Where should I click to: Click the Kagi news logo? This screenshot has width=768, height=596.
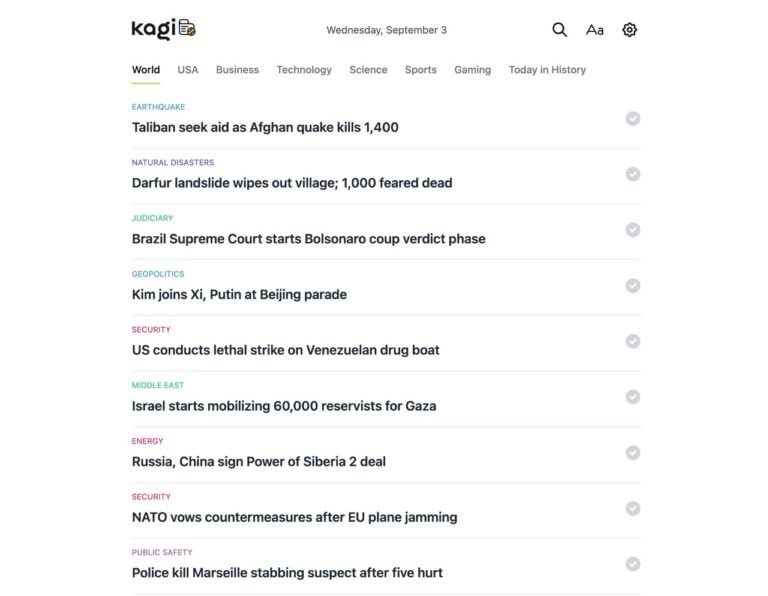163,29
